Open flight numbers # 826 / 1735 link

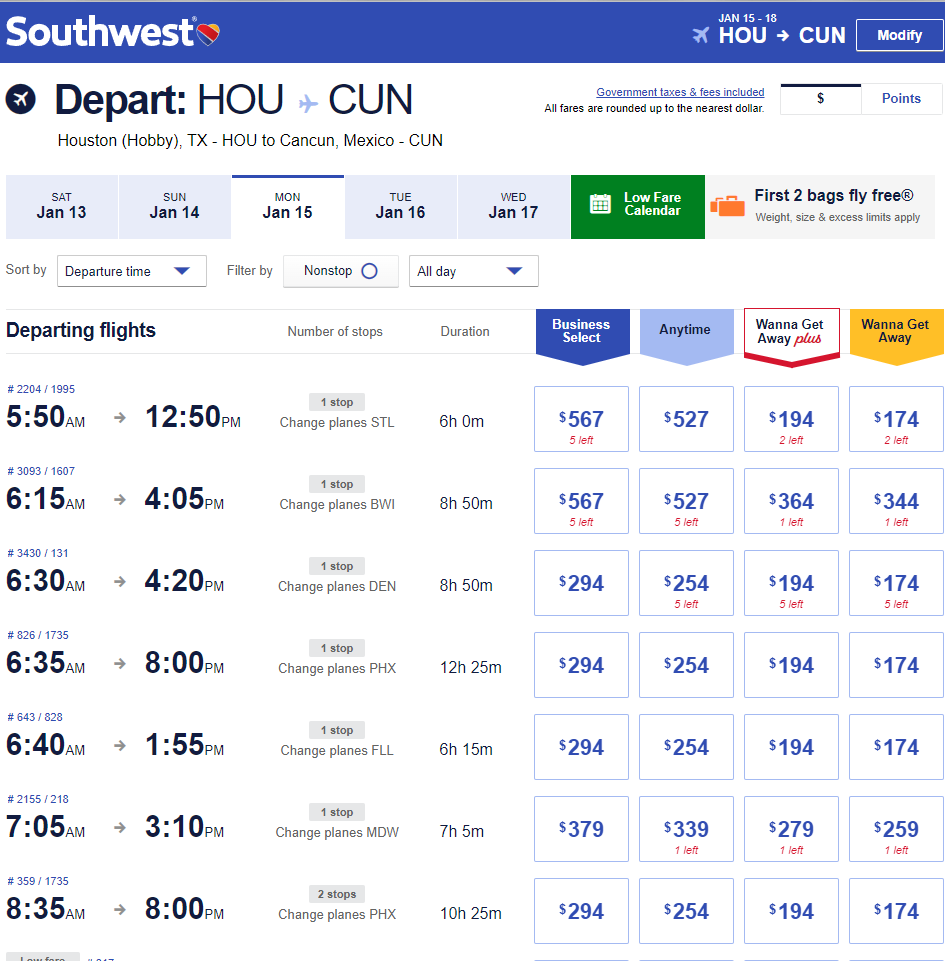(38, 636)
